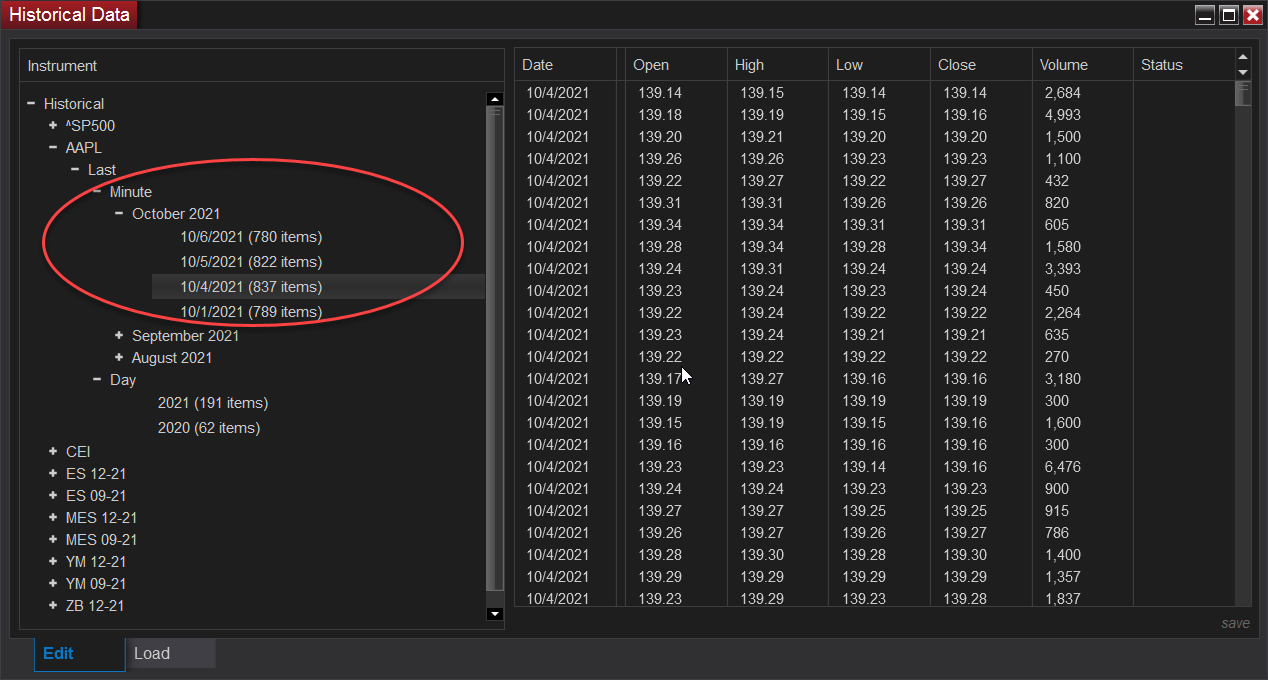Expand the ^SP500 instrument node
This screenshot has width=1268, height=680.
(53, 125)
